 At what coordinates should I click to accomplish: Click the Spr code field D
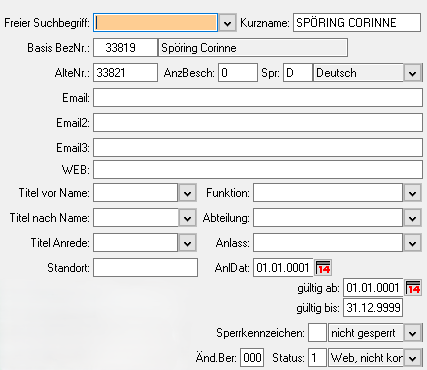click(298, 73)
